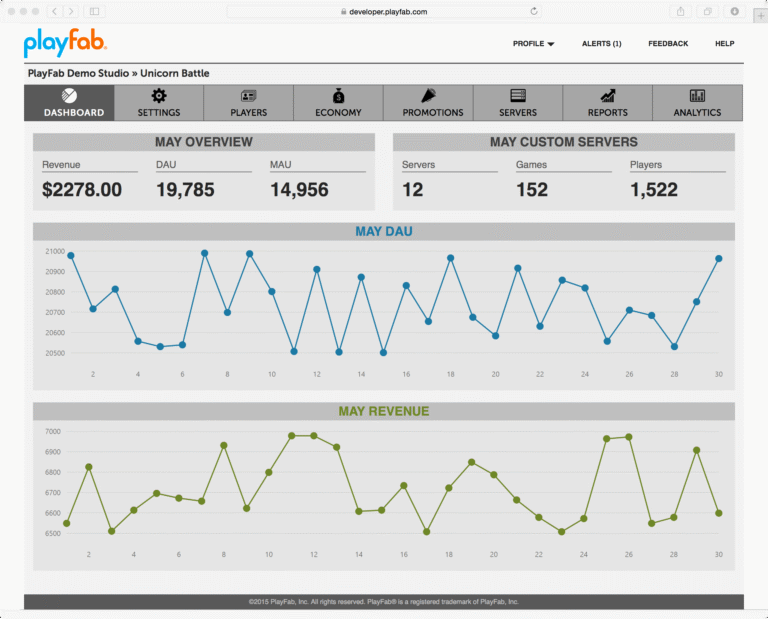Click the $2278.00 revenue value

[82, 190]
